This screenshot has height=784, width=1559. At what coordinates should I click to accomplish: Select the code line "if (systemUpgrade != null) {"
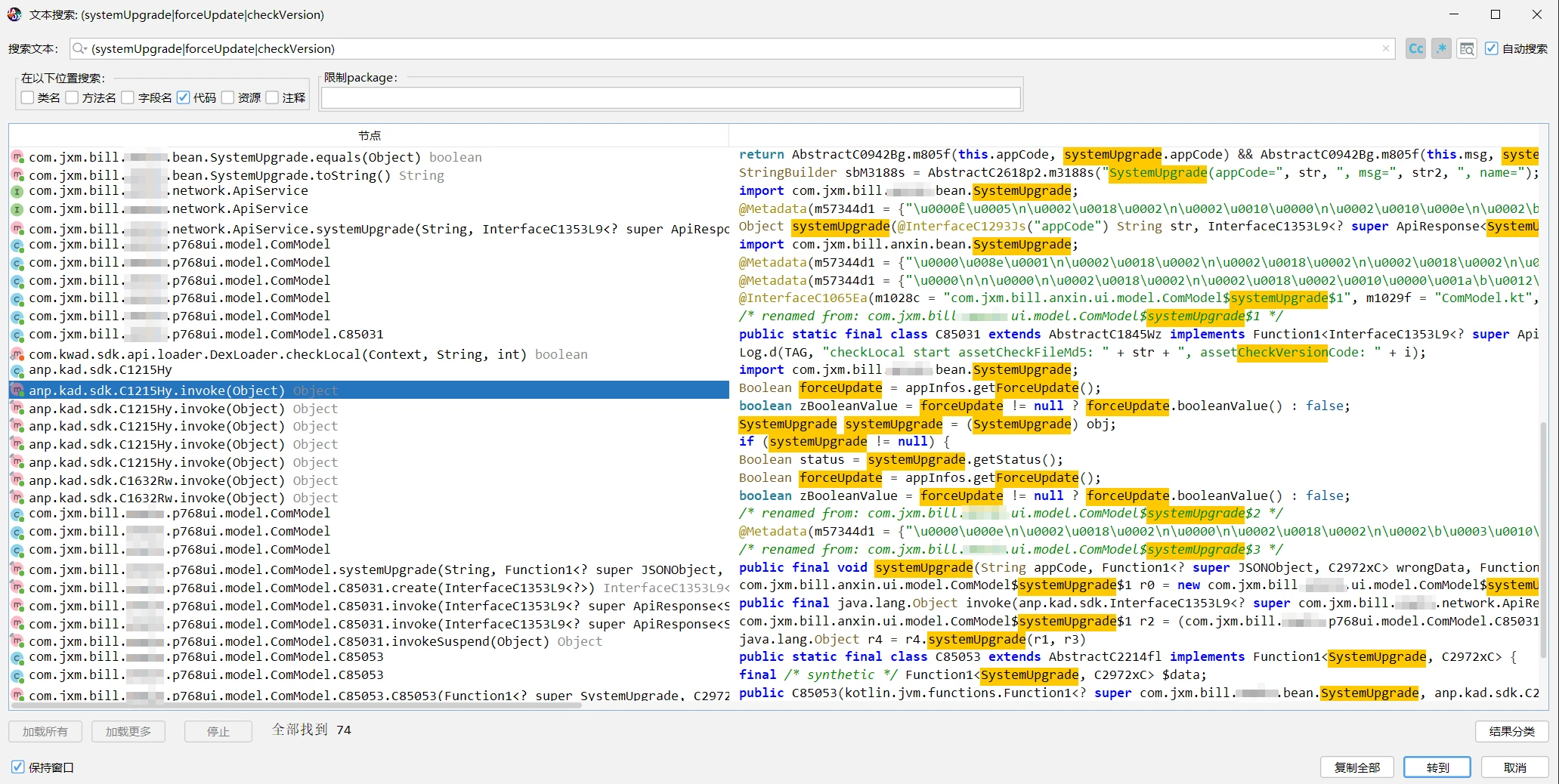tap(844, 441)
